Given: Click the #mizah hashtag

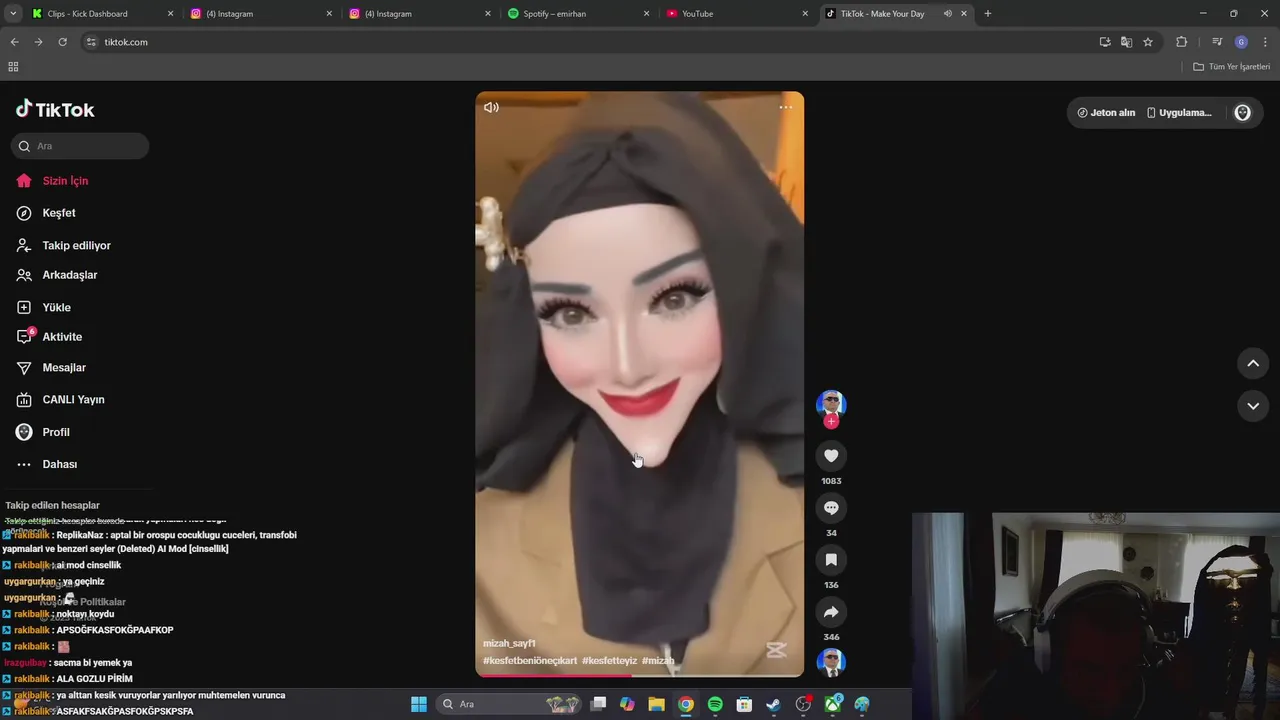Looking at the screenshot, I should [x=658, y=661].
